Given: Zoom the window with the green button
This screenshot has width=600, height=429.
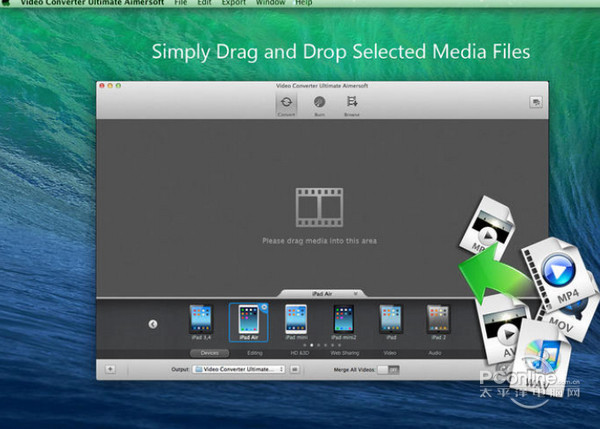Looking at the screenshot, I should point(119,86).
